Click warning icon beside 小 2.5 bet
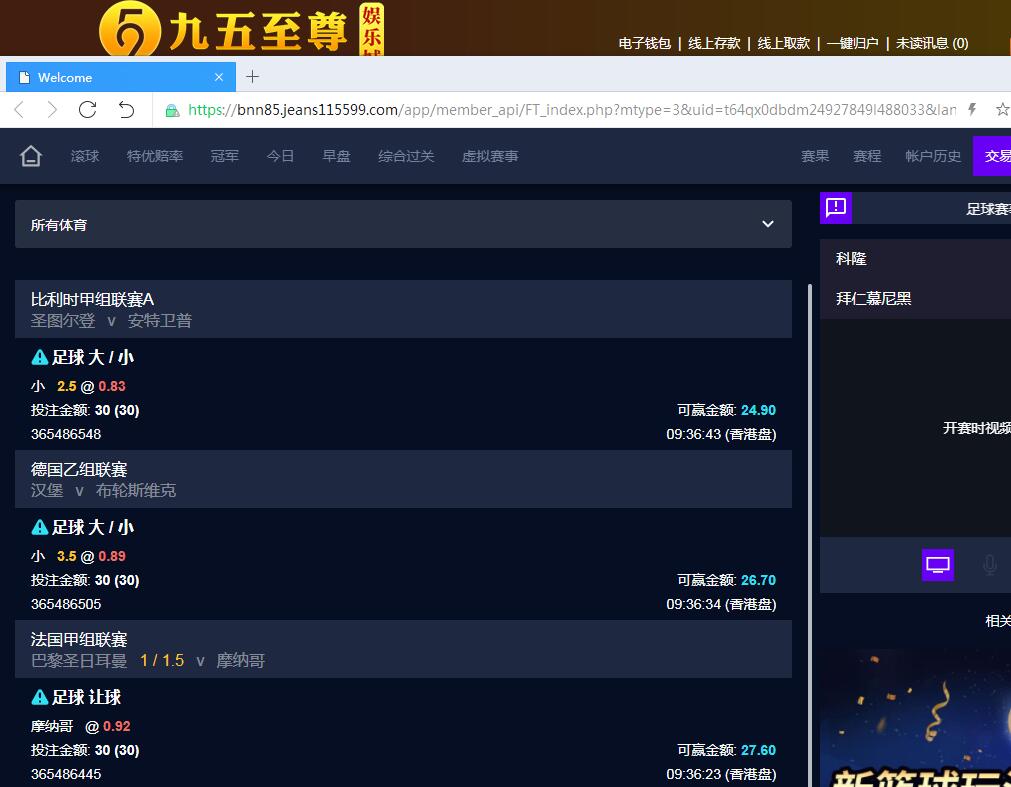The image size is (1011, 787). [x=40, y=357]
